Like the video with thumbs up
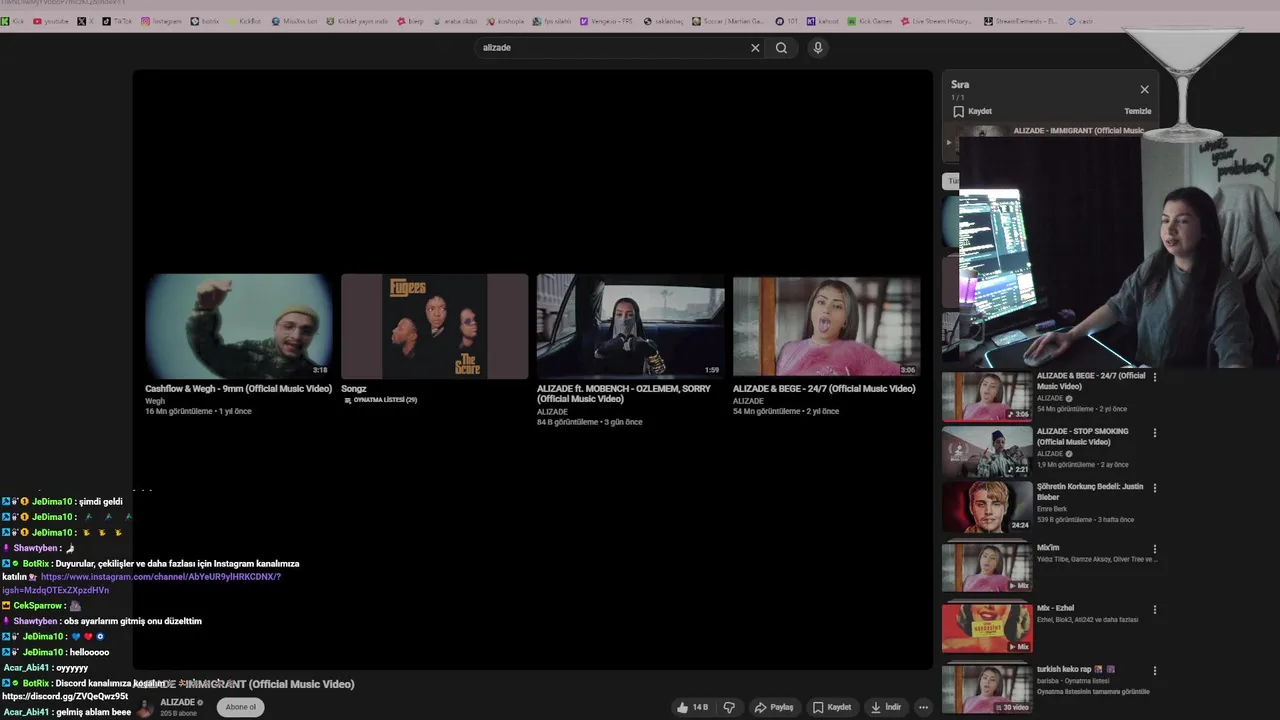Viewport: 1280px width, 720px height. [692, 707]
